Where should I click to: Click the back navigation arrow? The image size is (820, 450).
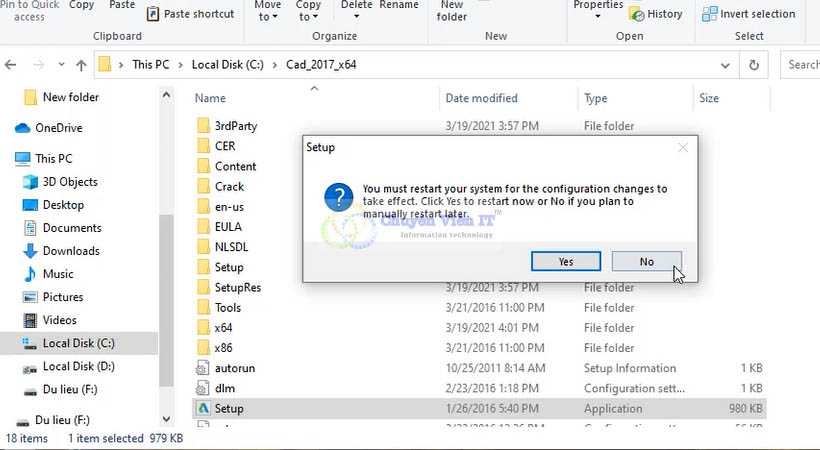point(11,65)
